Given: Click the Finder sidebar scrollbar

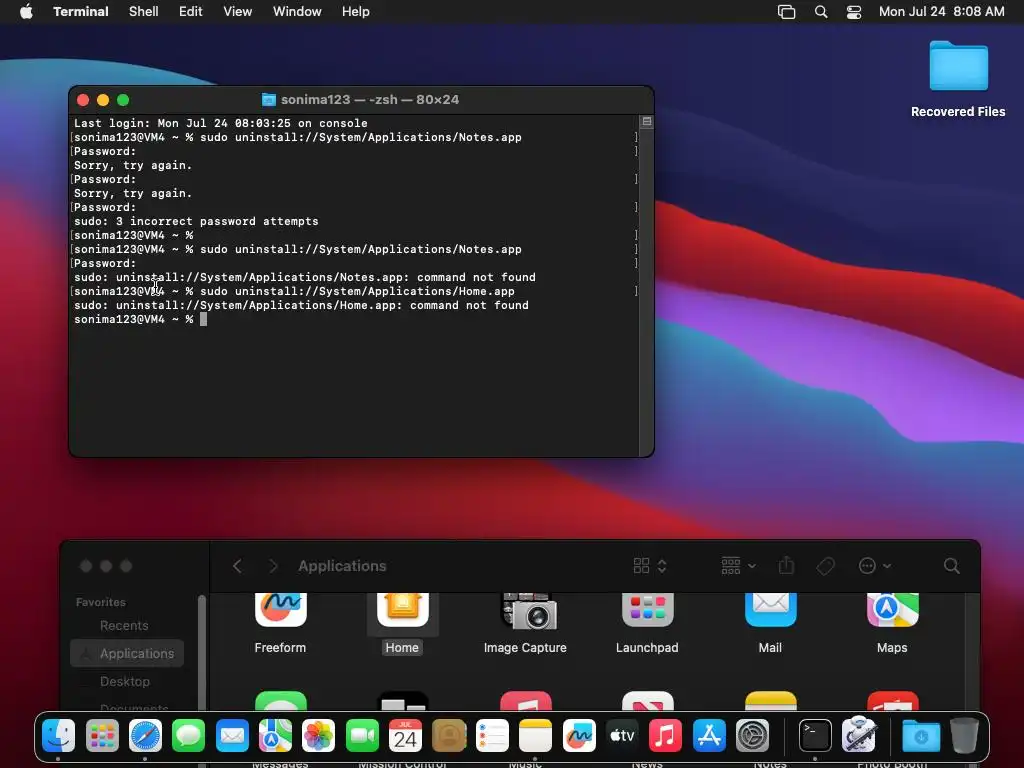Looking at the screenshot, I should [x=202, y=653].
